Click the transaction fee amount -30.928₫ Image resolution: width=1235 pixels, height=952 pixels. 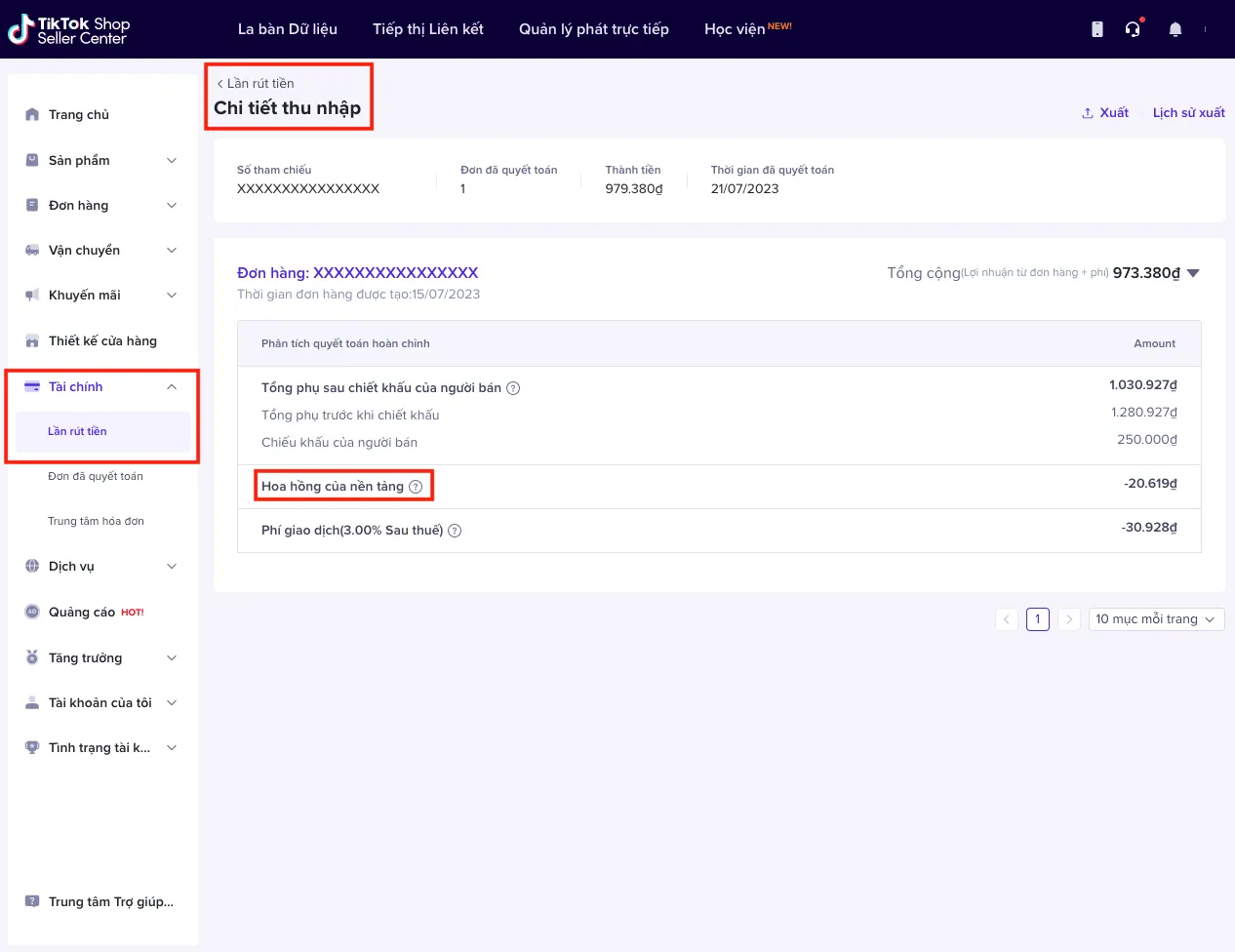(x=1149, y=528)
